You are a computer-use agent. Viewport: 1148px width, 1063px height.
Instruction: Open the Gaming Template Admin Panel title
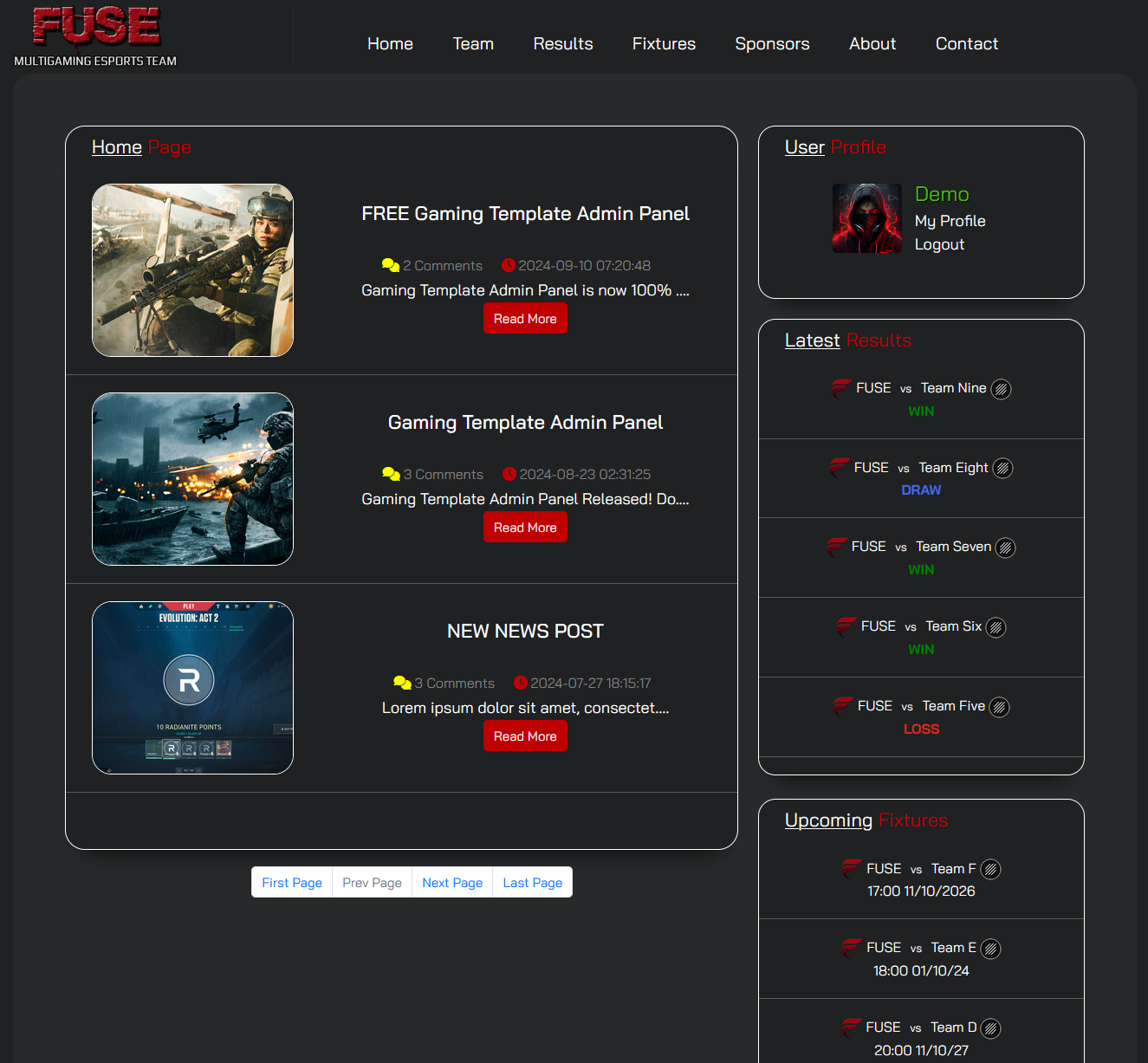(x=525, y=422)
